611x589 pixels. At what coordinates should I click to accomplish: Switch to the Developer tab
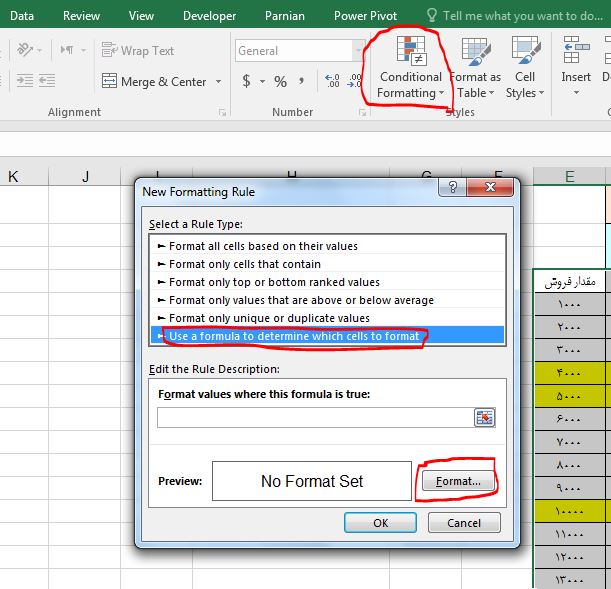(x=209, y=16)
